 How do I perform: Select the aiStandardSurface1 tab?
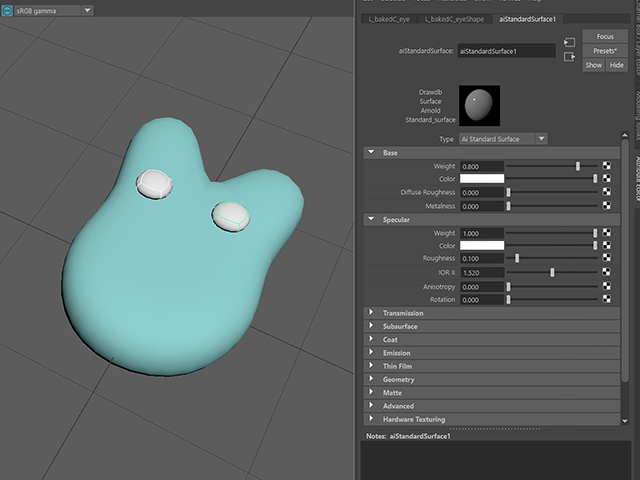pos(527,19)
